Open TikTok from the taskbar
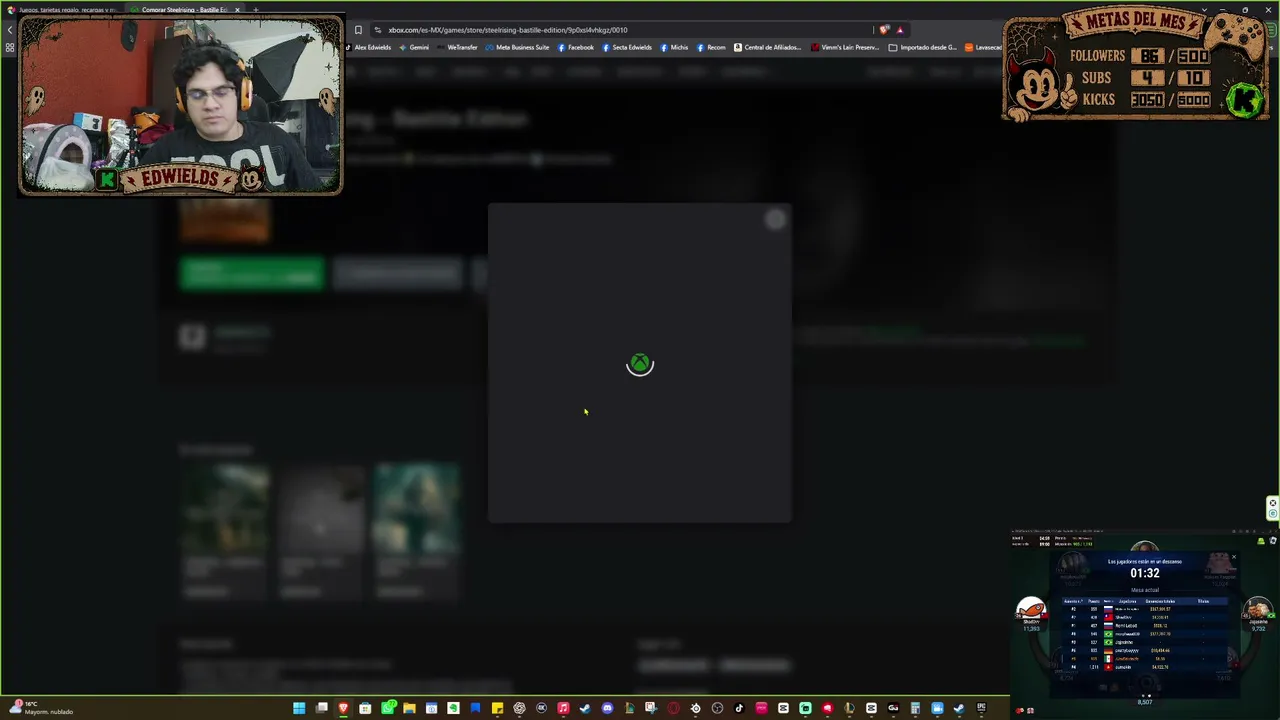This screenshot has width=1280, height=720. click(x=739, y=709)
